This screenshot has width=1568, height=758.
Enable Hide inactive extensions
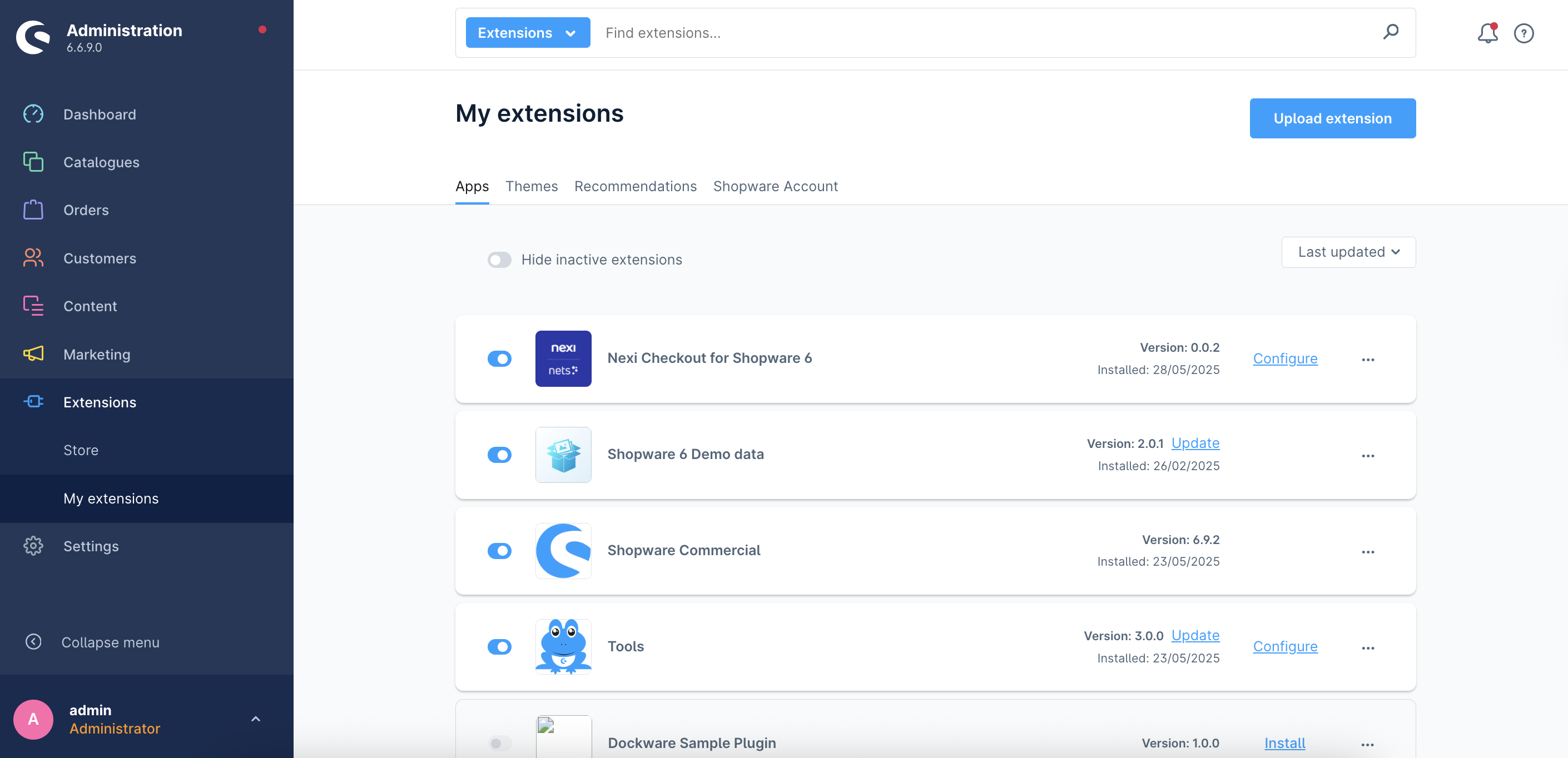(499, 260)
